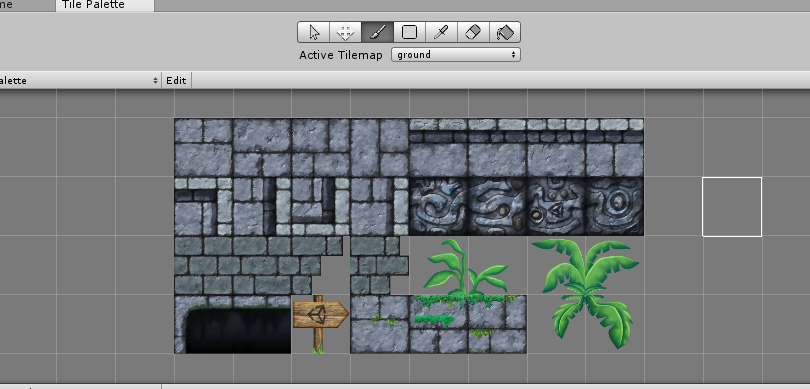Pick the eyedropper tile picker tool
810x389 pixels.
(441, 32)
